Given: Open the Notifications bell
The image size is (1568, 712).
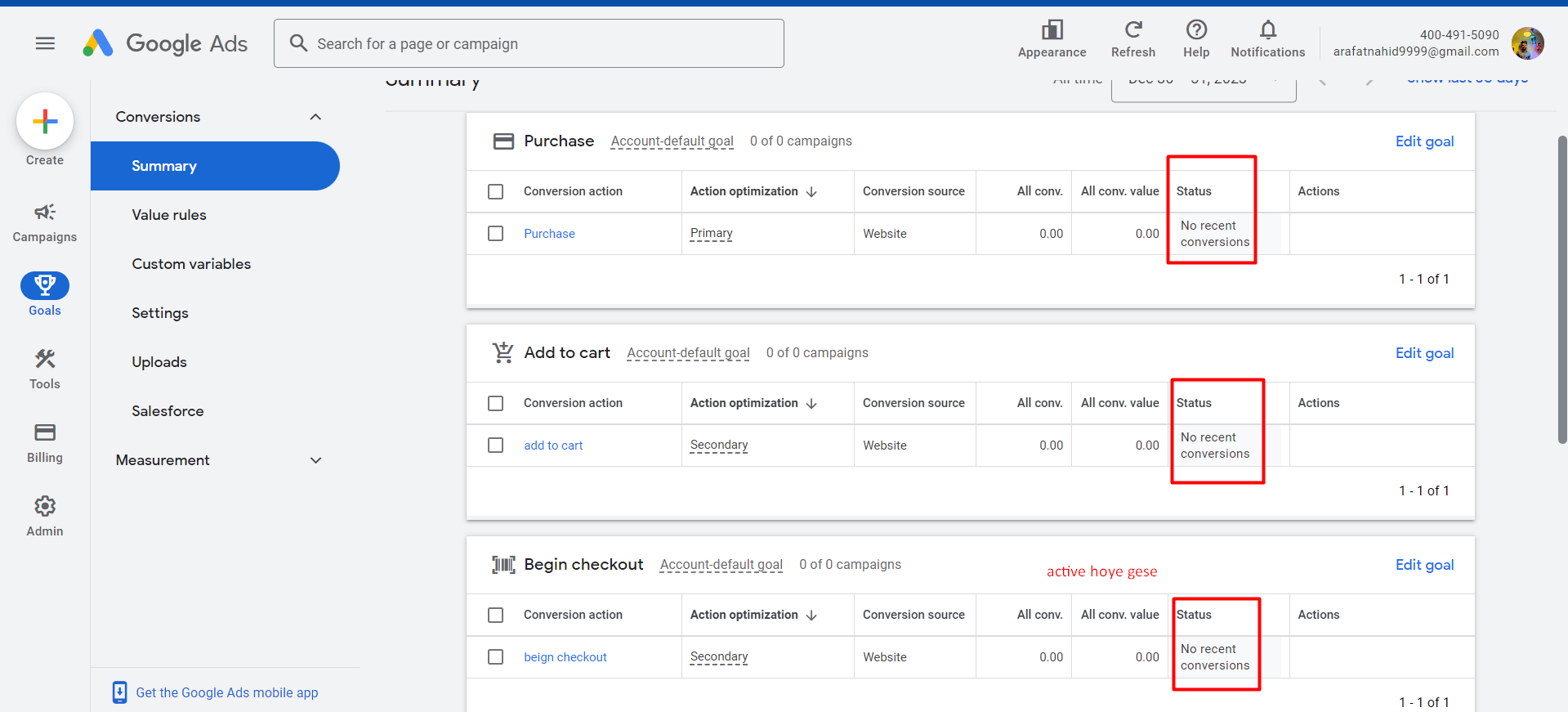Looking at the screenshot, I should point(1267,39).
